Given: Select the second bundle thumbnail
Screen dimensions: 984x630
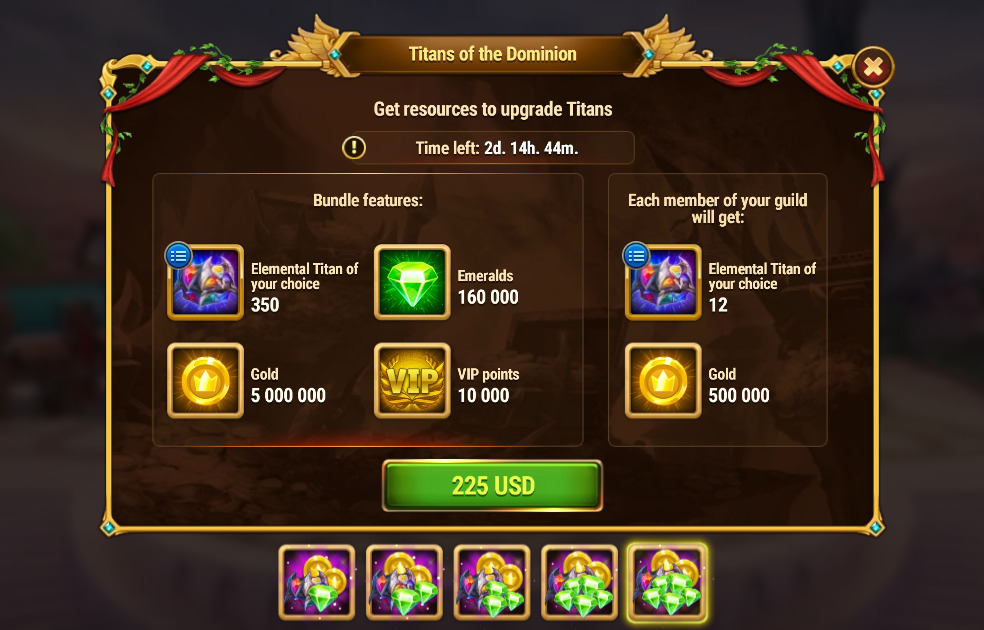Looking at the screenshot, I should (404, 582).
